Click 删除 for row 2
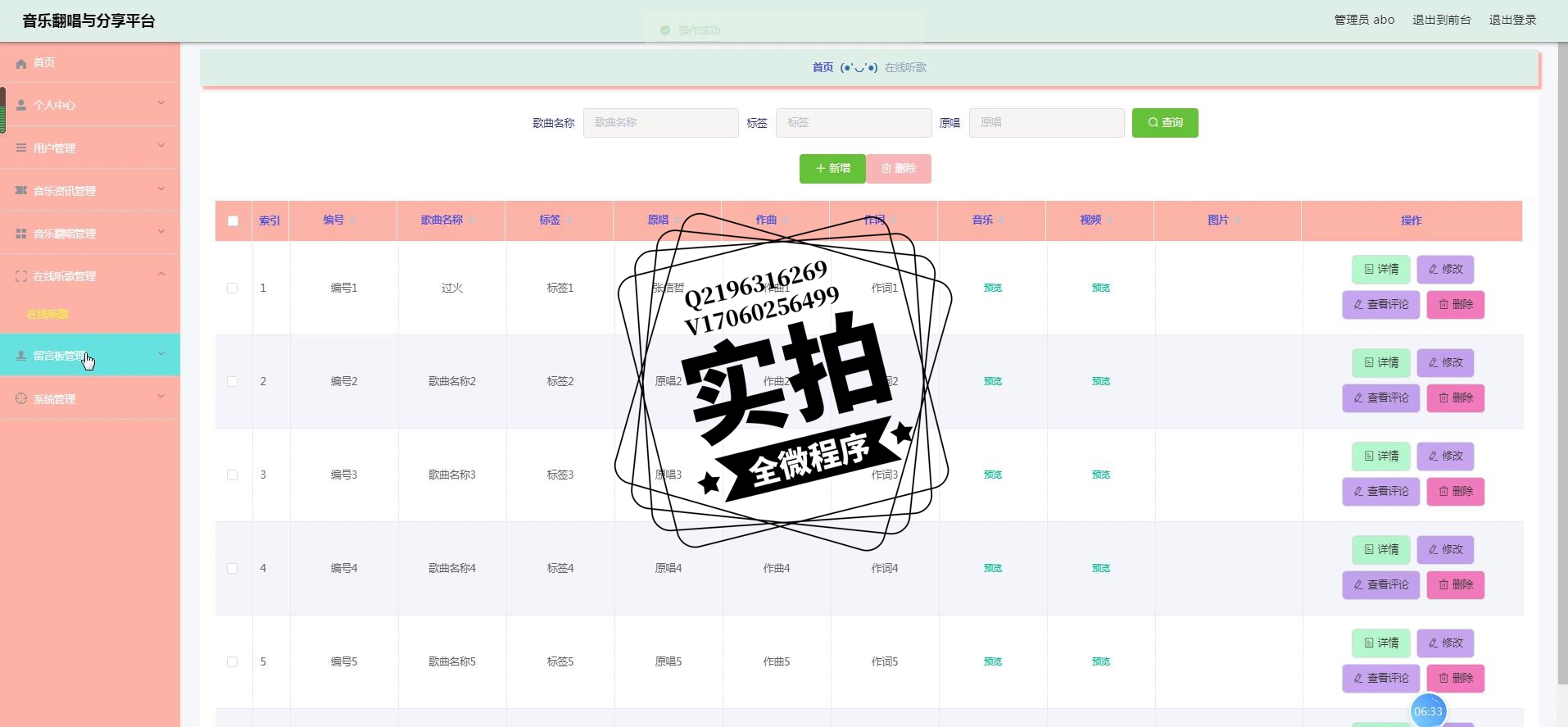 pyautogui.click(x=1456, y=398)
